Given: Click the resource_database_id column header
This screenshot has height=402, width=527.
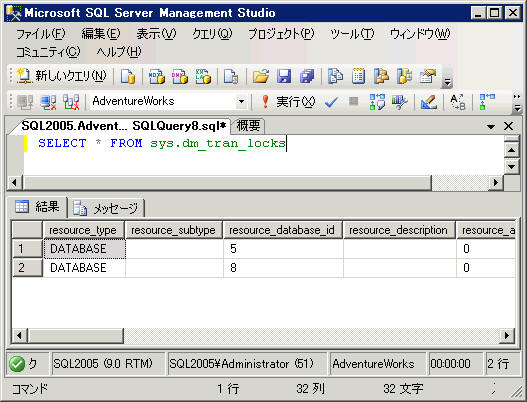Looking at the screenshot, I should pyautogui.click(x=282, y=230).
